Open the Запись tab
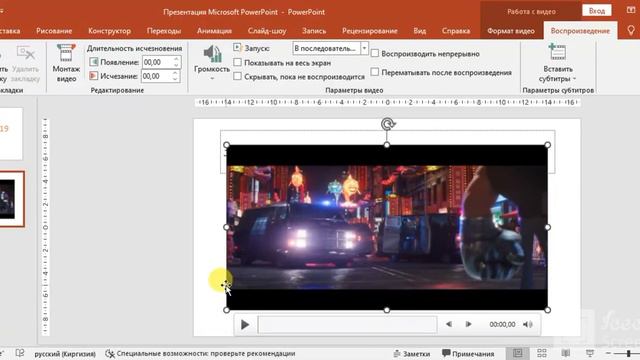The width and height of the screenshot is (640, 360). tap(314, 31)
